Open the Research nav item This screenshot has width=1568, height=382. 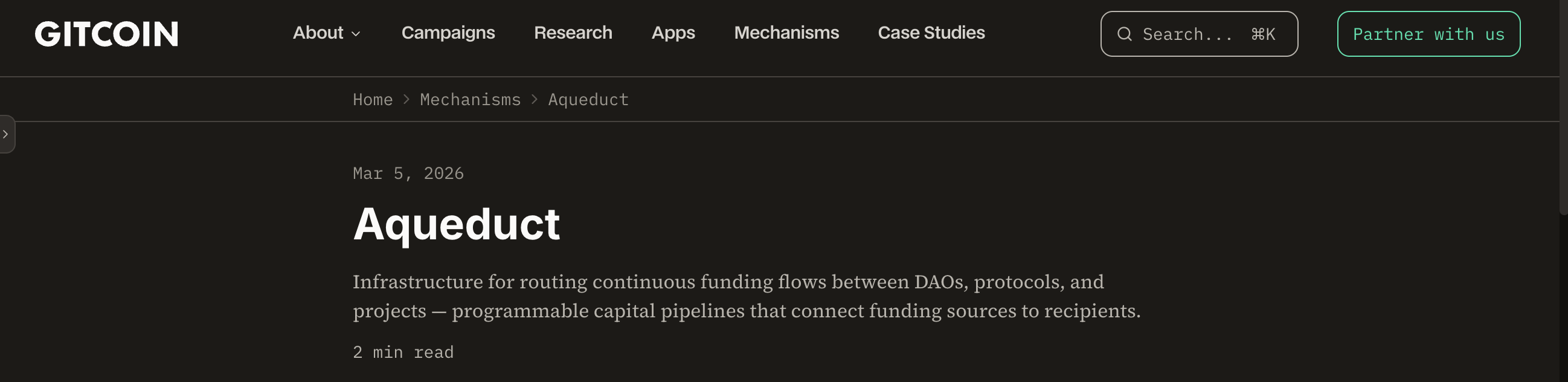click(573, 33)
